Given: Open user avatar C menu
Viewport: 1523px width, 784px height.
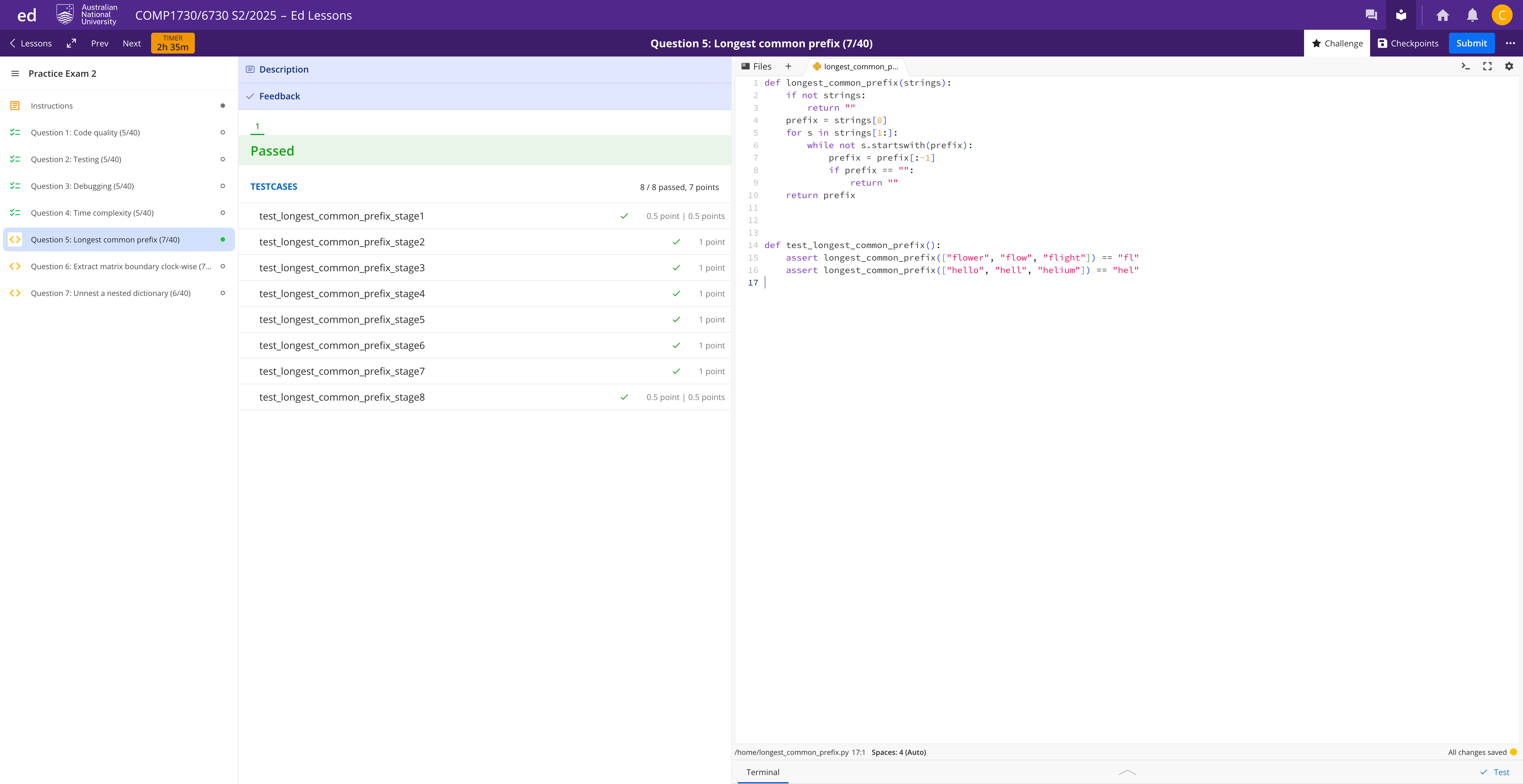Looking at the screenshot, I should click(1502, 15).
